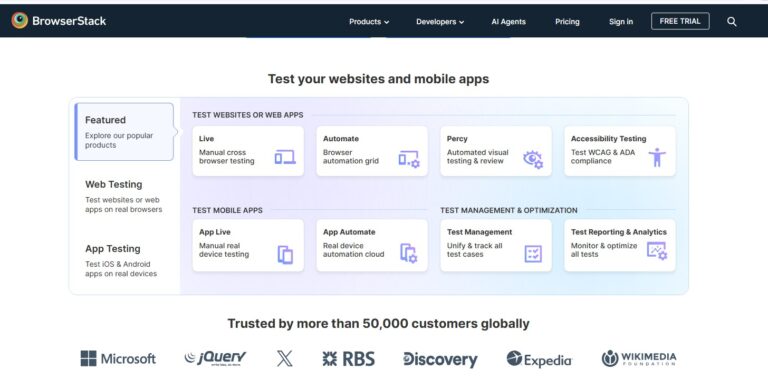Screen dimensions: 768x379
Task: Open the App Live title link
Action: (x=215, y=232)
